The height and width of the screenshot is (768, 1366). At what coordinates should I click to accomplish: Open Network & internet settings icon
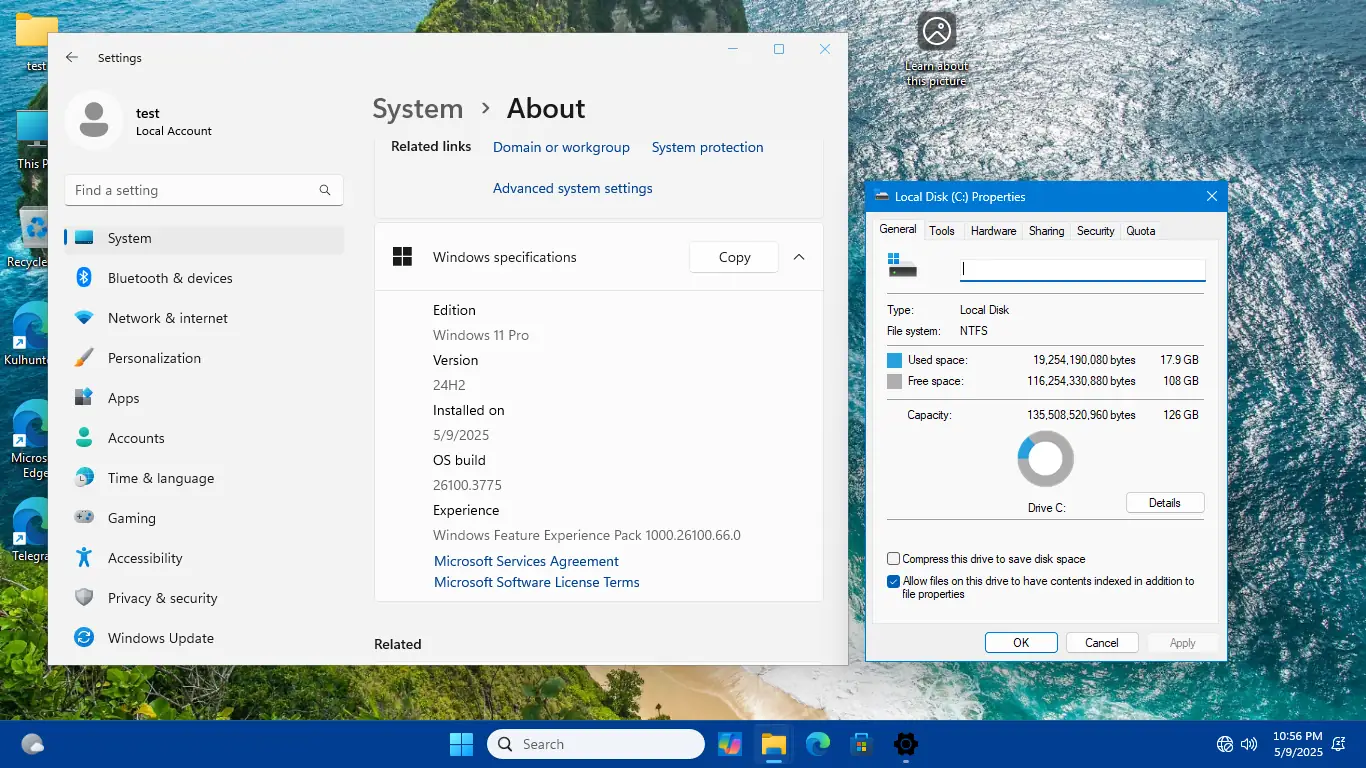pos(84,318)
